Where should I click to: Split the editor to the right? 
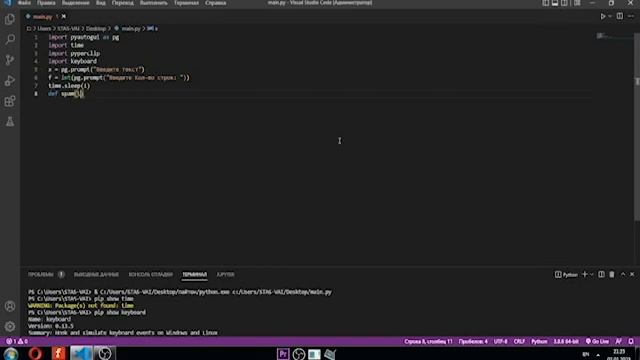pyautogui.click(x=620, y=16)
